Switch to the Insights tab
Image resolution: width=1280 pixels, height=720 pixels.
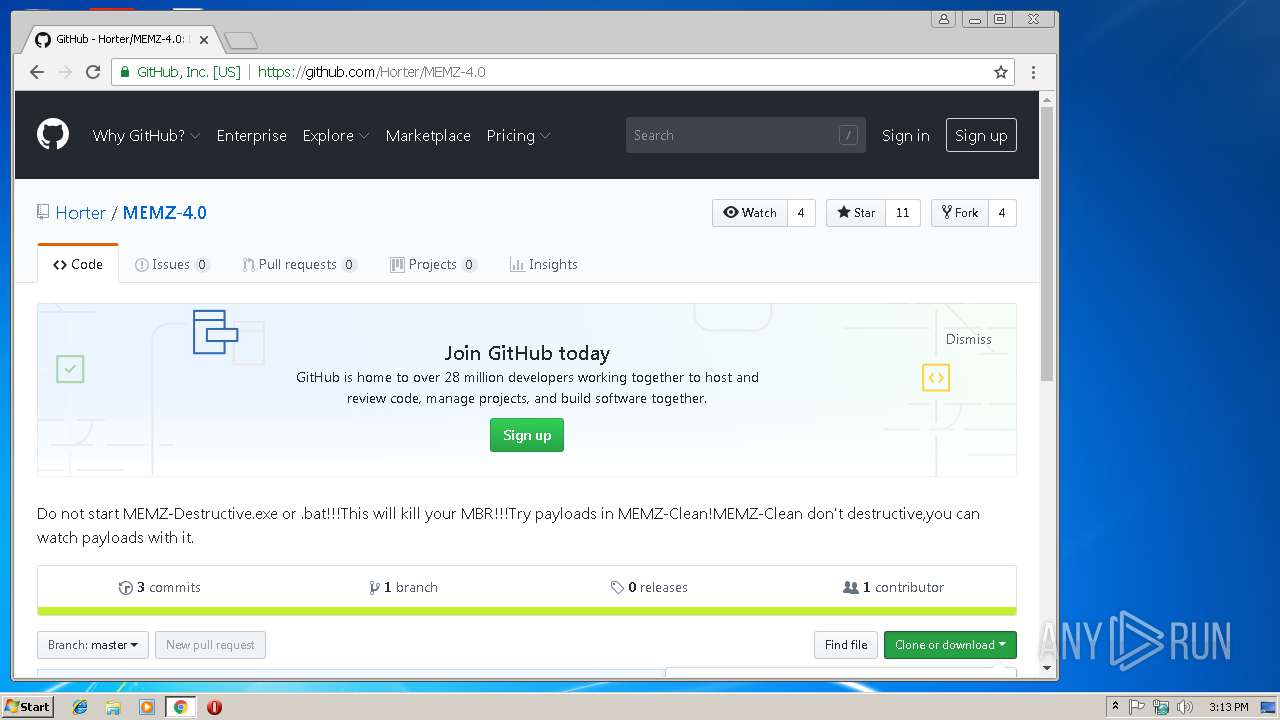point(544,264)
